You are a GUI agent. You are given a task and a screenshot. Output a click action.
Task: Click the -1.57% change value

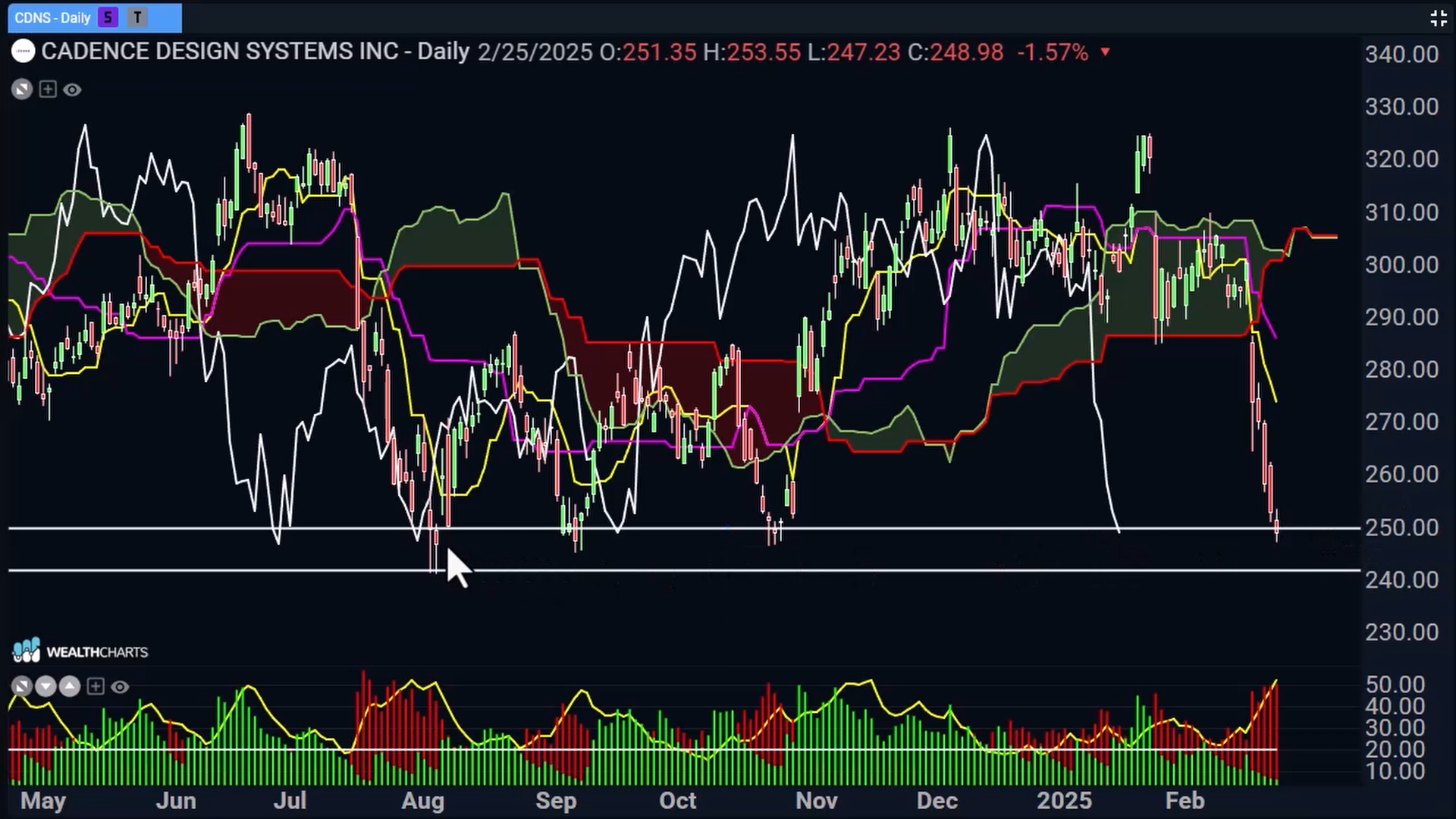click(x=1053, y=52)
